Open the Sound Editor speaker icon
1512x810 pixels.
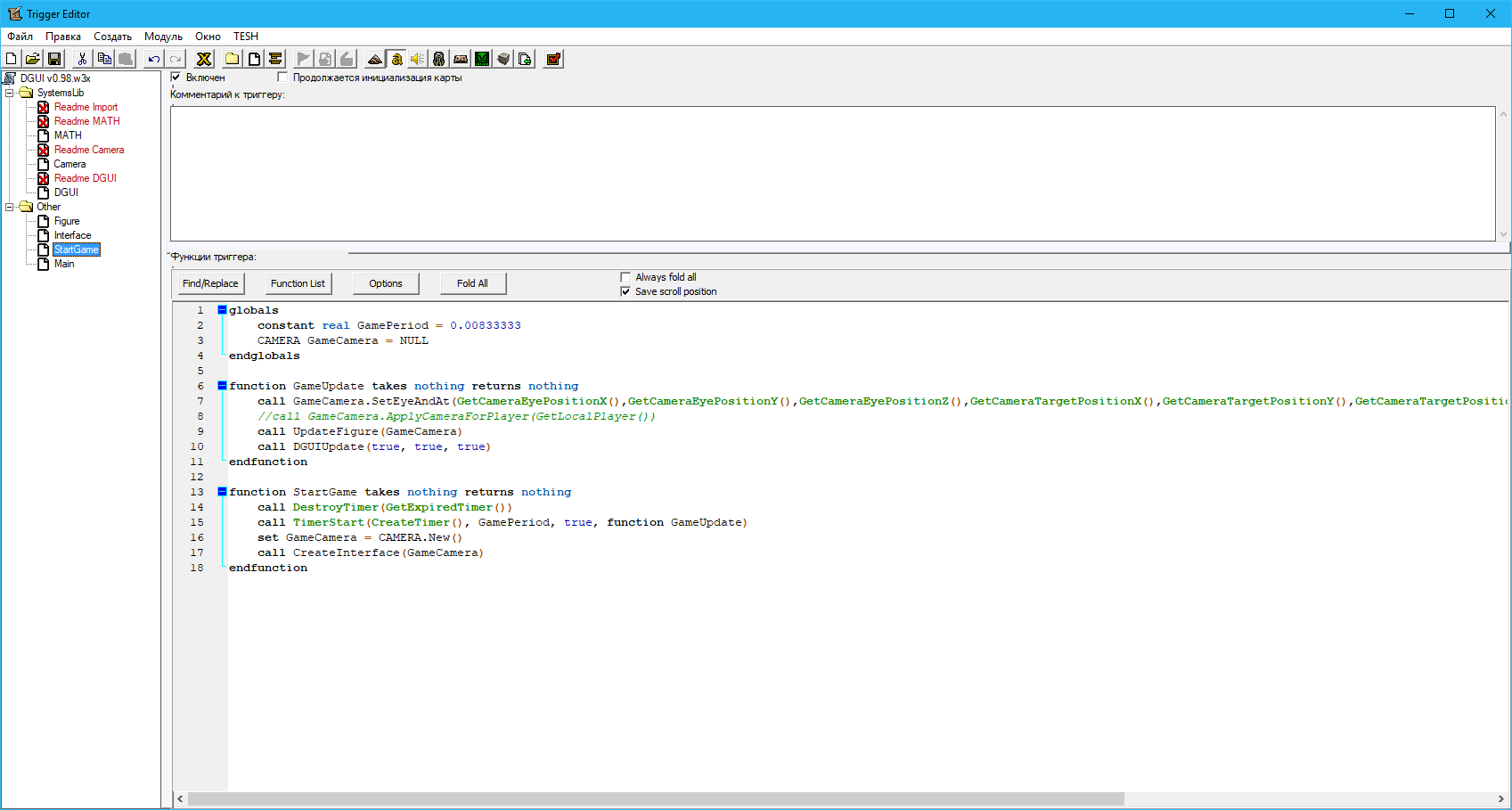(418, 59)
